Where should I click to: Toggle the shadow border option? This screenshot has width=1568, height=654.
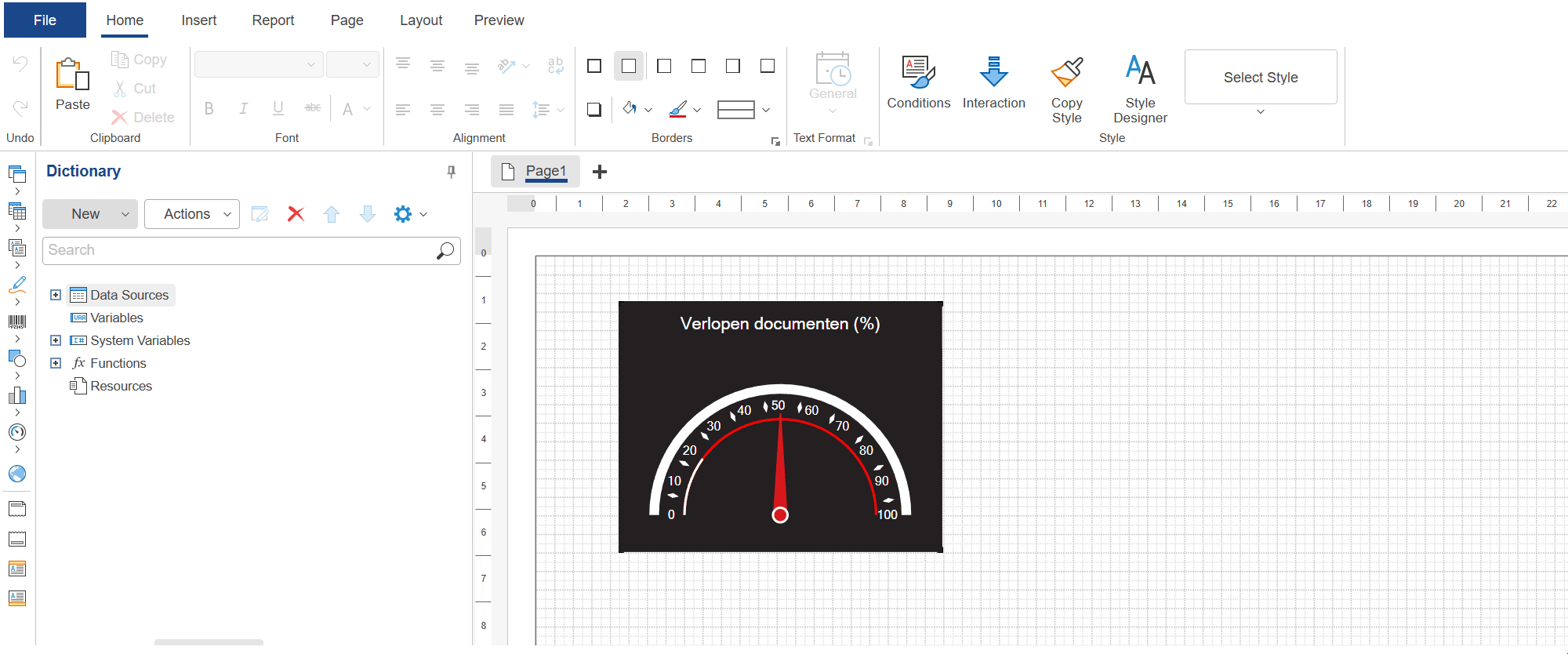coord(594,110)
